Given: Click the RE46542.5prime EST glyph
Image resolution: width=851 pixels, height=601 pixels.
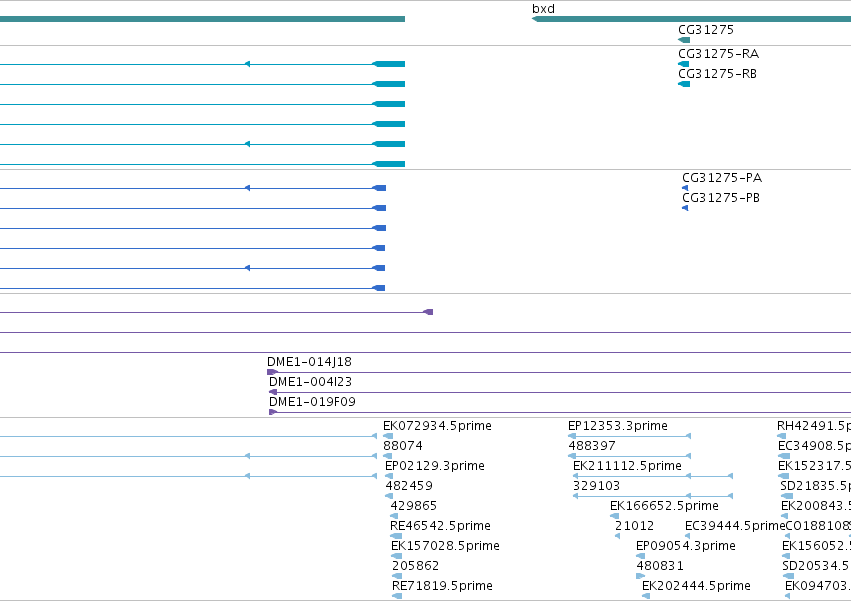Looking at the screenshot, I should coord(396,536).
